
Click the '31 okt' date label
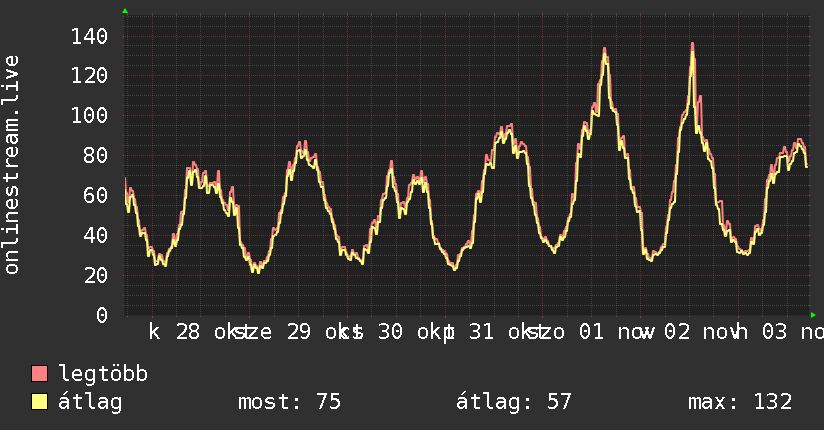click(x=507, y=332)
